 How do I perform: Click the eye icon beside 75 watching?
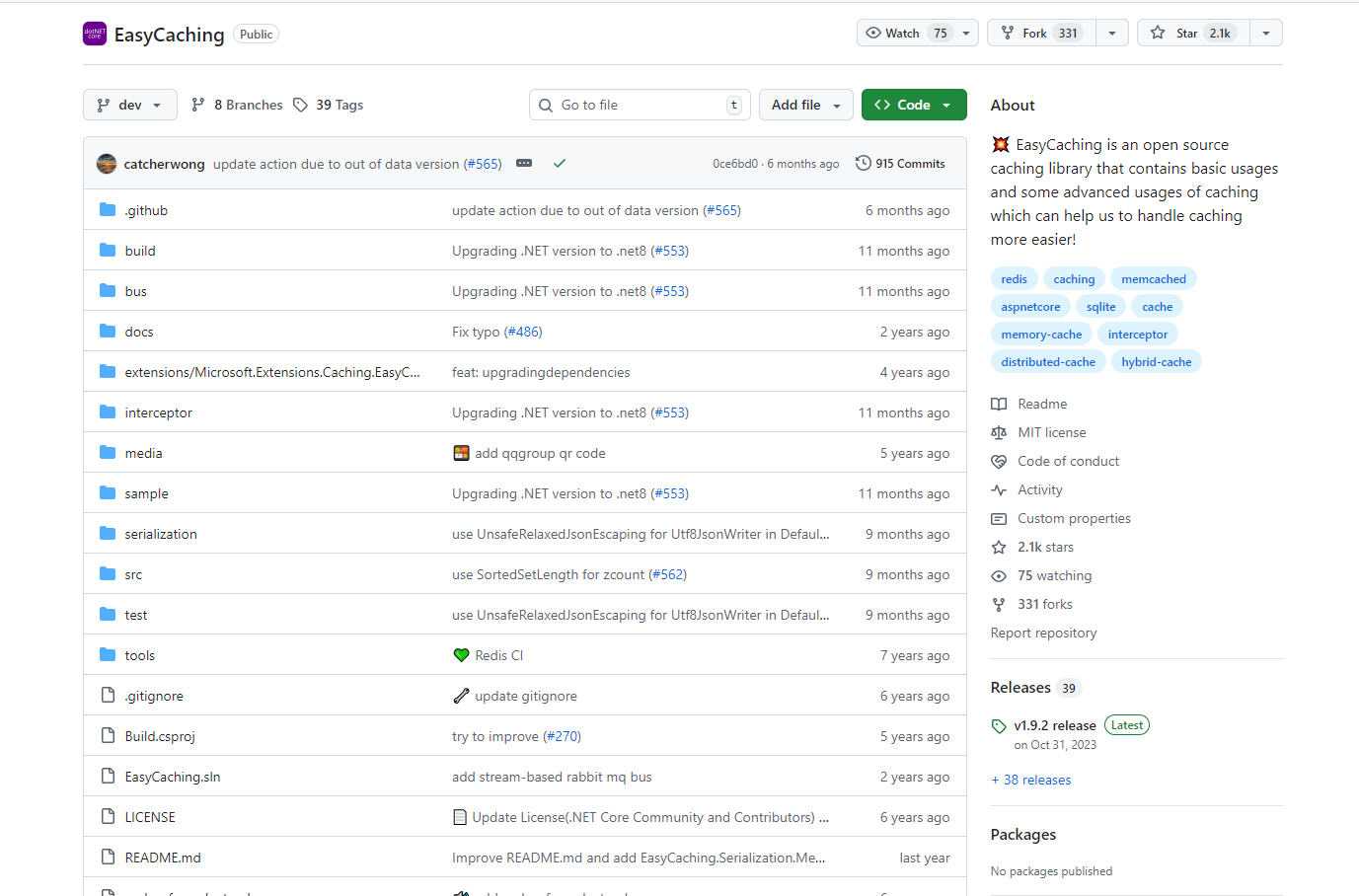point(999,575)
